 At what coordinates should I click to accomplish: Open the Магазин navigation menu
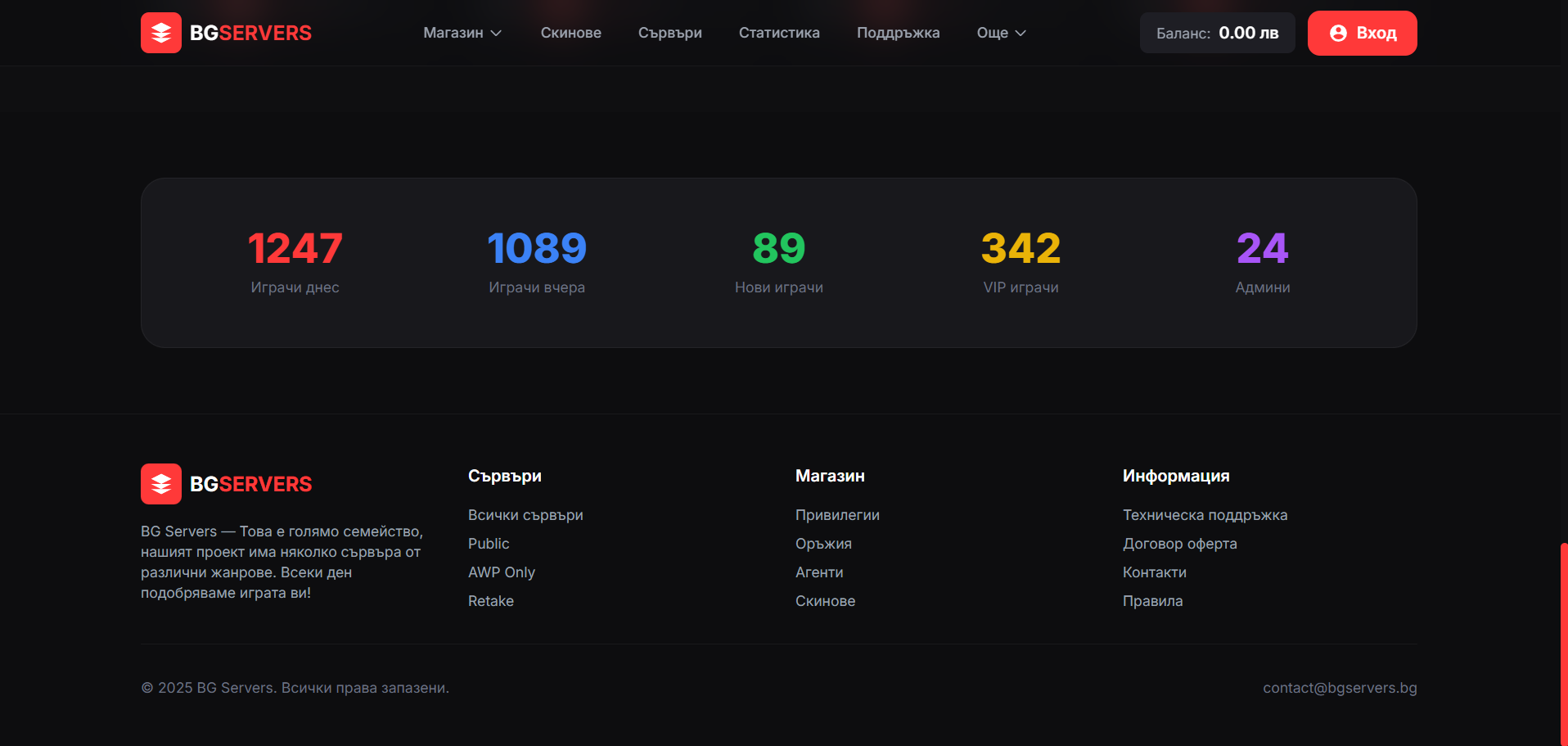453,33
